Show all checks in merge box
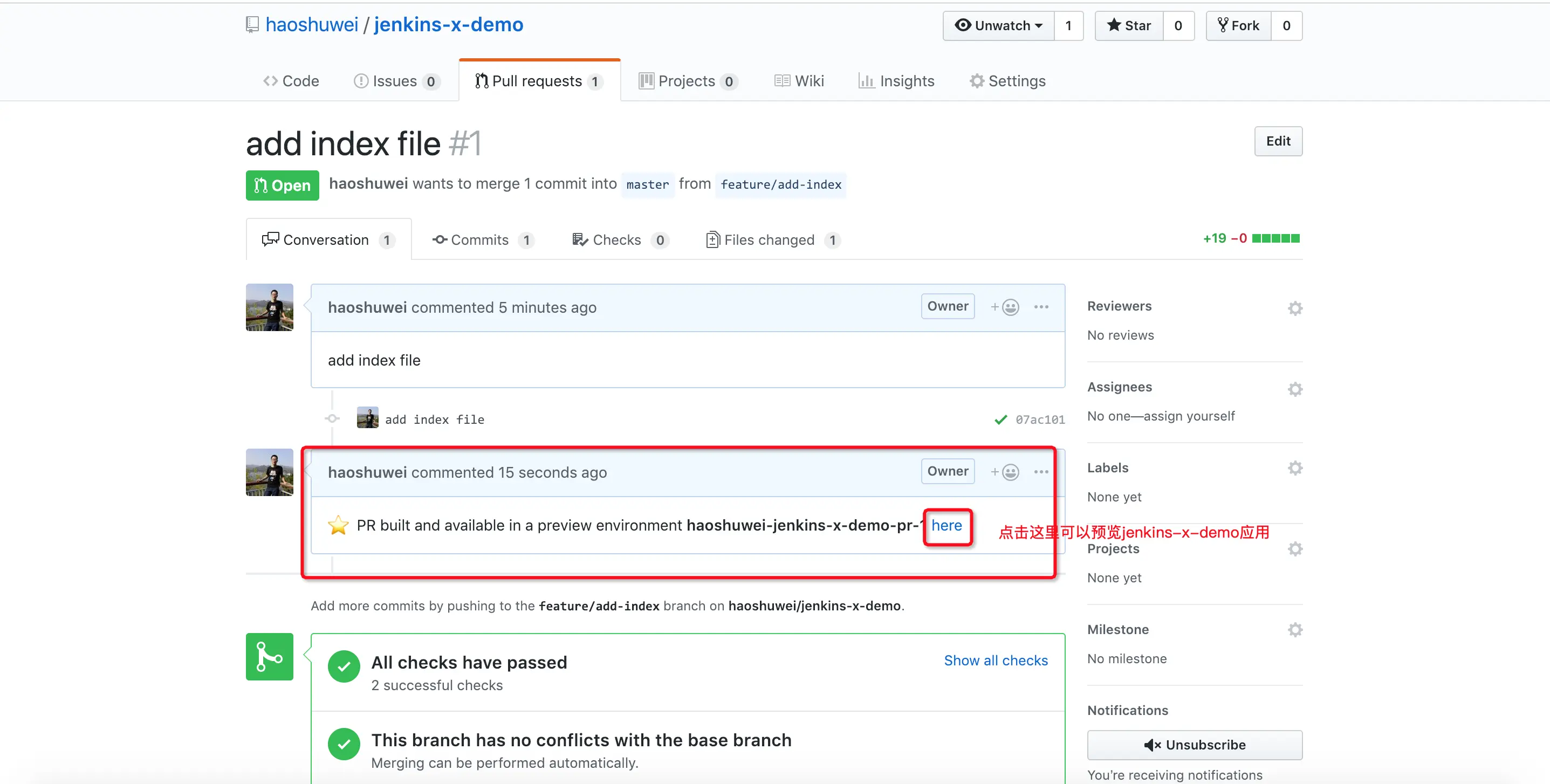The image size is (1550, 784). tap(995, 661)
